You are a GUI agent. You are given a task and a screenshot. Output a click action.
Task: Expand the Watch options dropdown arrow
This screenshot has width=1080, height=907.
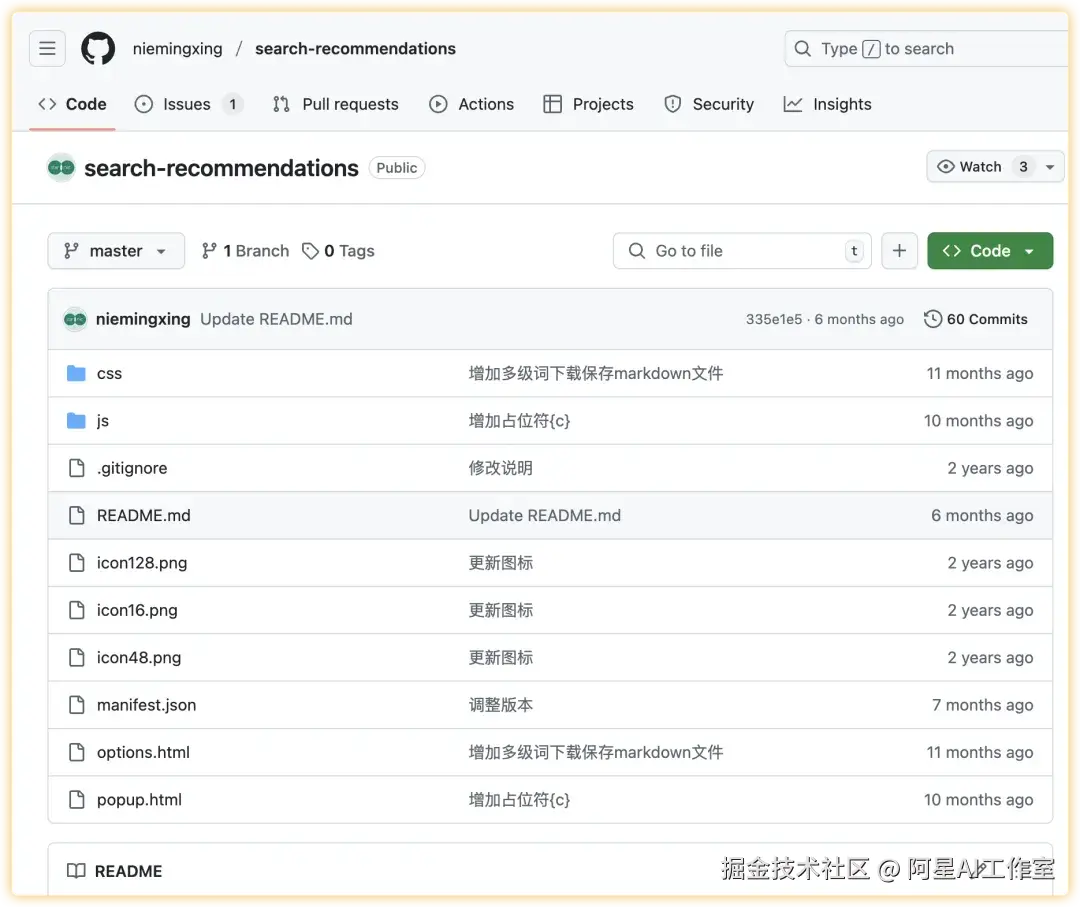1050,167
